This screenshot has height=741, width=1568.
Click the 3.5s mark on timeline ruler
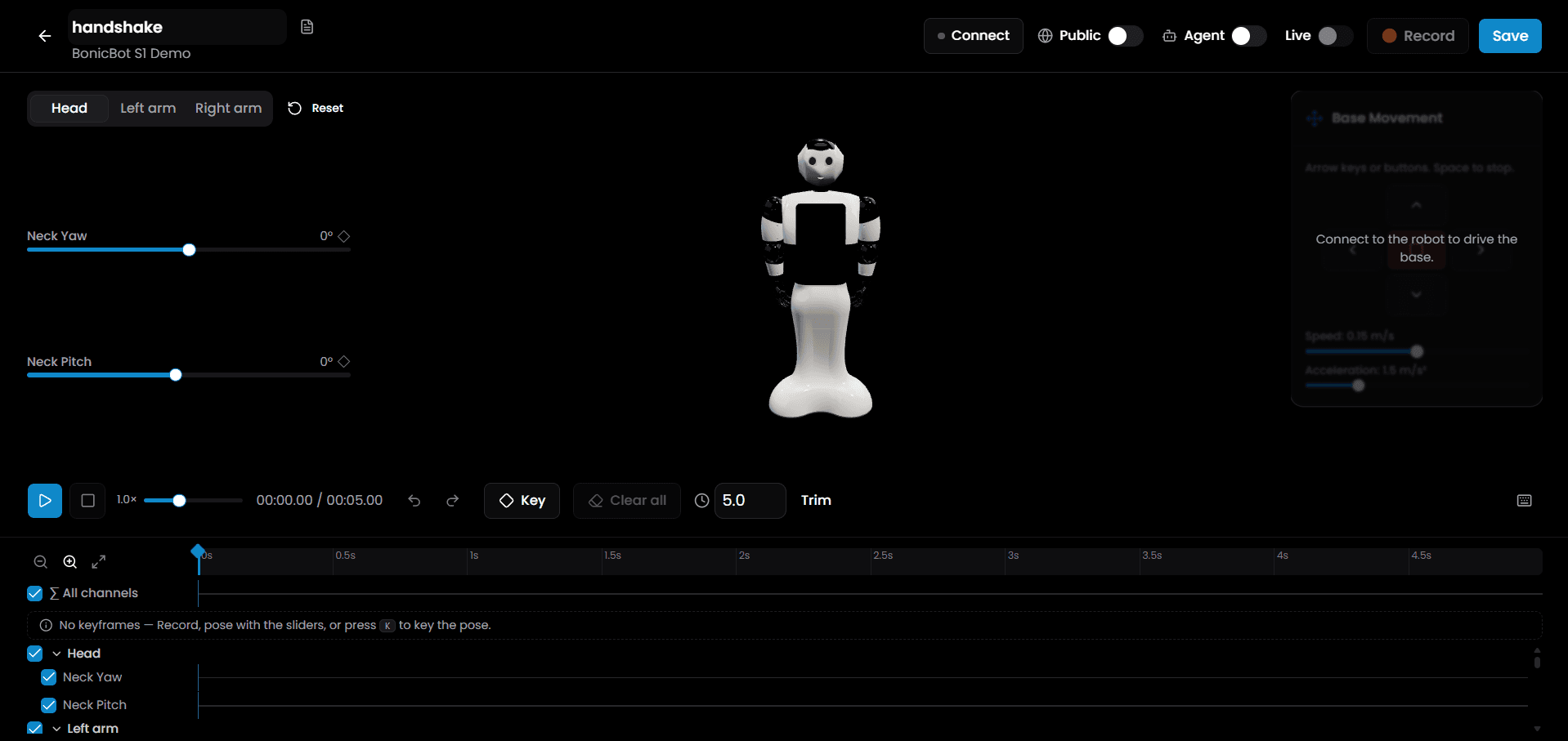[x=1151, y=556]
